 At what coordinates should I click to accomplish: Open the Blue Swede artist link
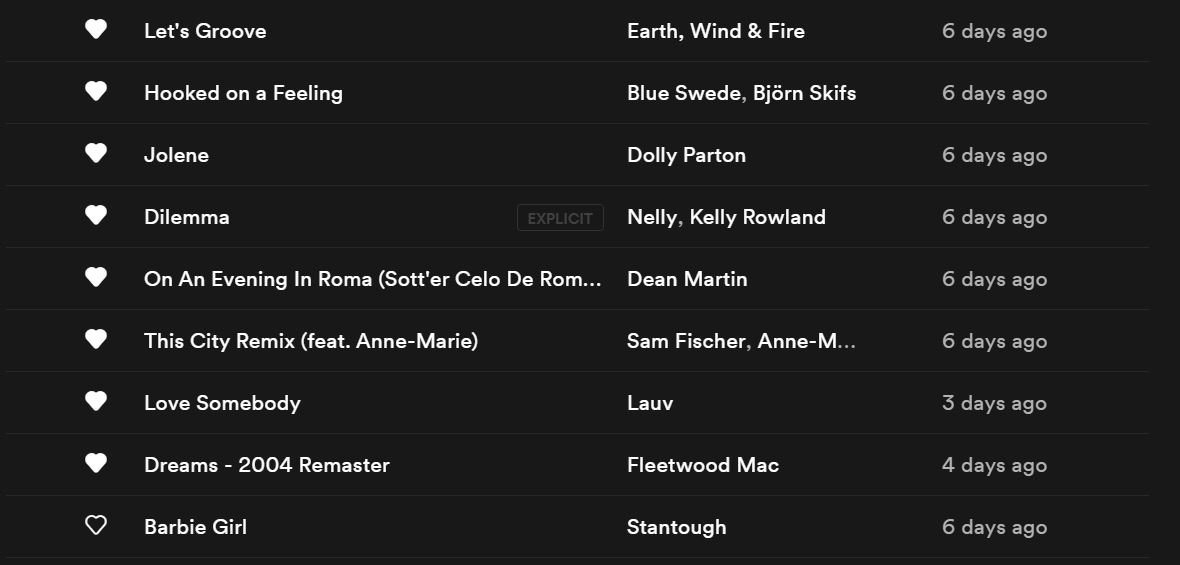click(x=684, y=93)
